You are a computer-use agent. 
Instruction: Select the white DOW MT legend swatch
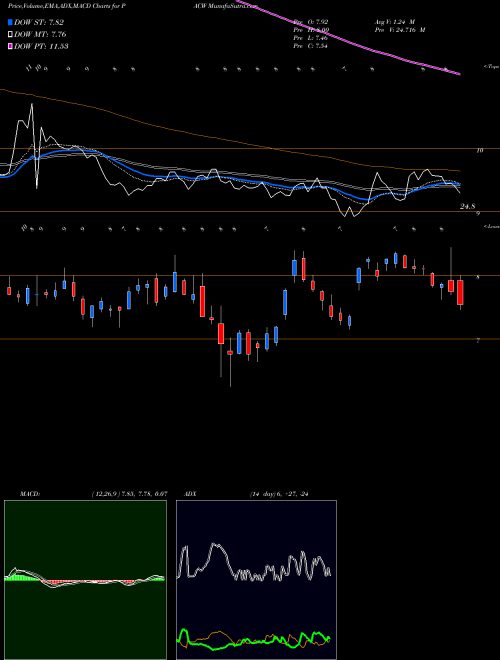point(10,35)
